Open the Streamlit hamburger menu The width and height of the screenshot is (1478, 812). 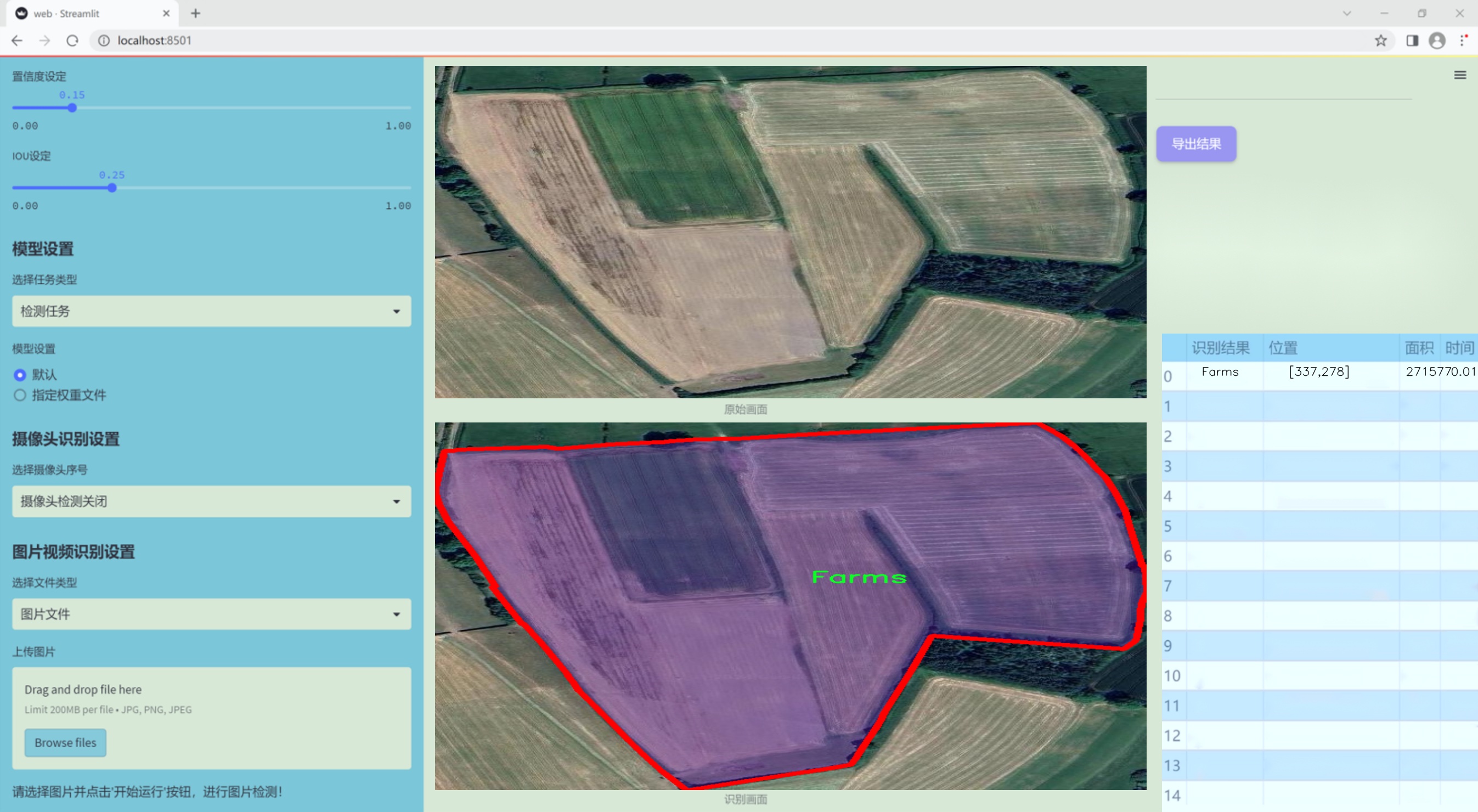click(x=1460, y=75)
